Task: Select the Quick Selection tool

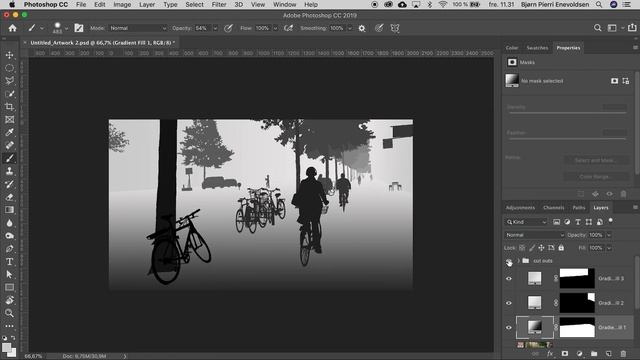Action: click(x=9, y=93)
